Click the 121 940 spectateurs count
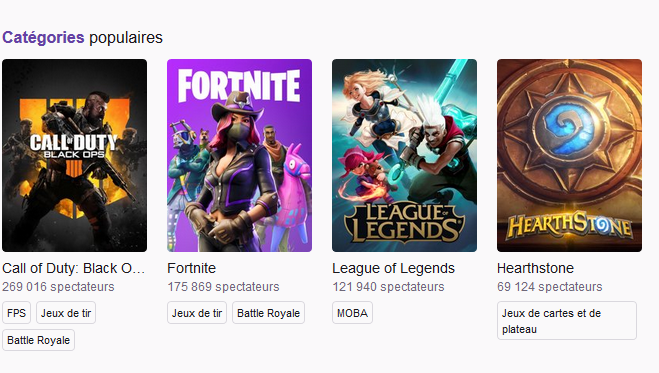The width and height of the screenshot is (659, 373). tap(388, 287)
